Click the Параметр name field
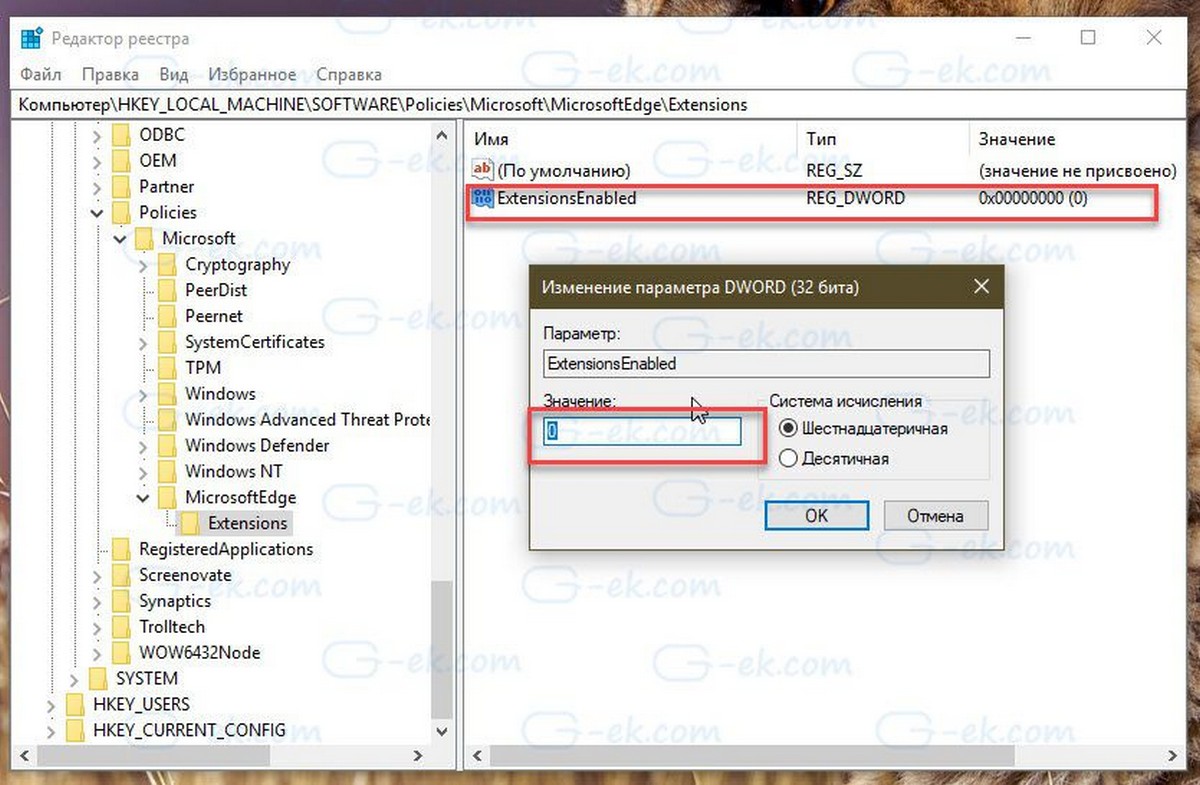This screenshot has height=785, width=1200. point(766,364)
